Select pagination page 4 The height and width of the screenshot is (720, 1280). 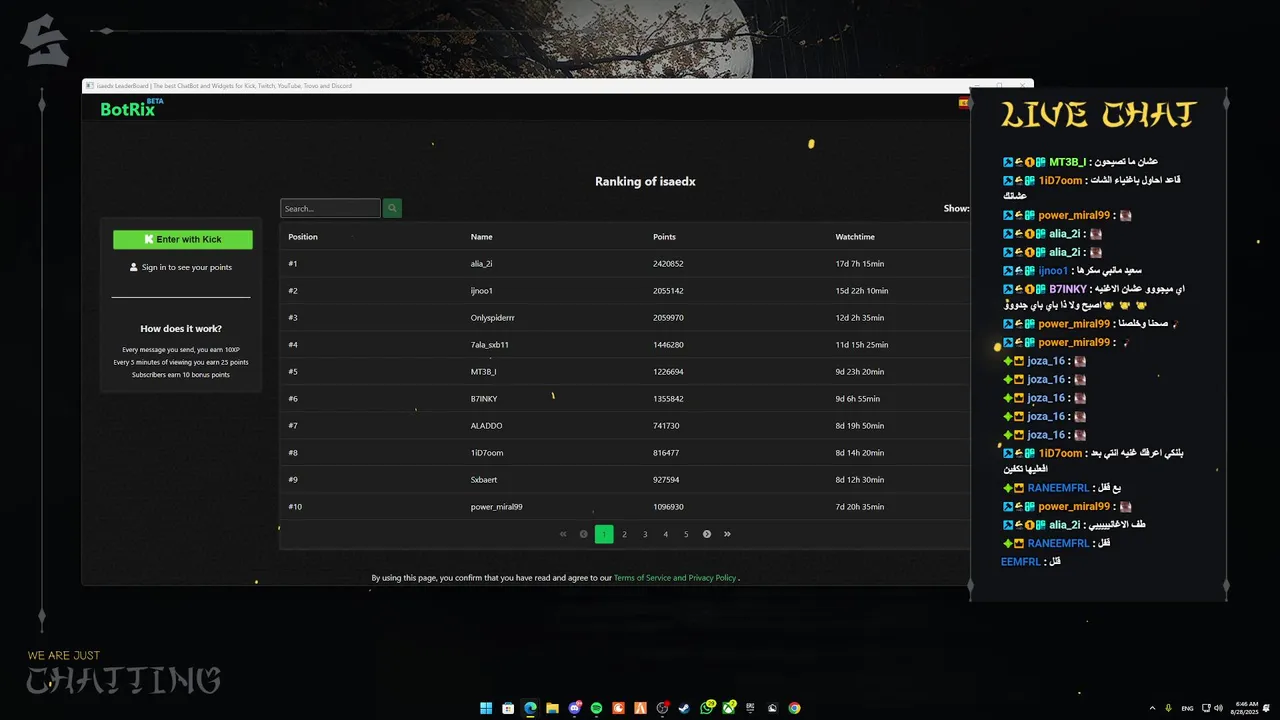pos(666,534)
